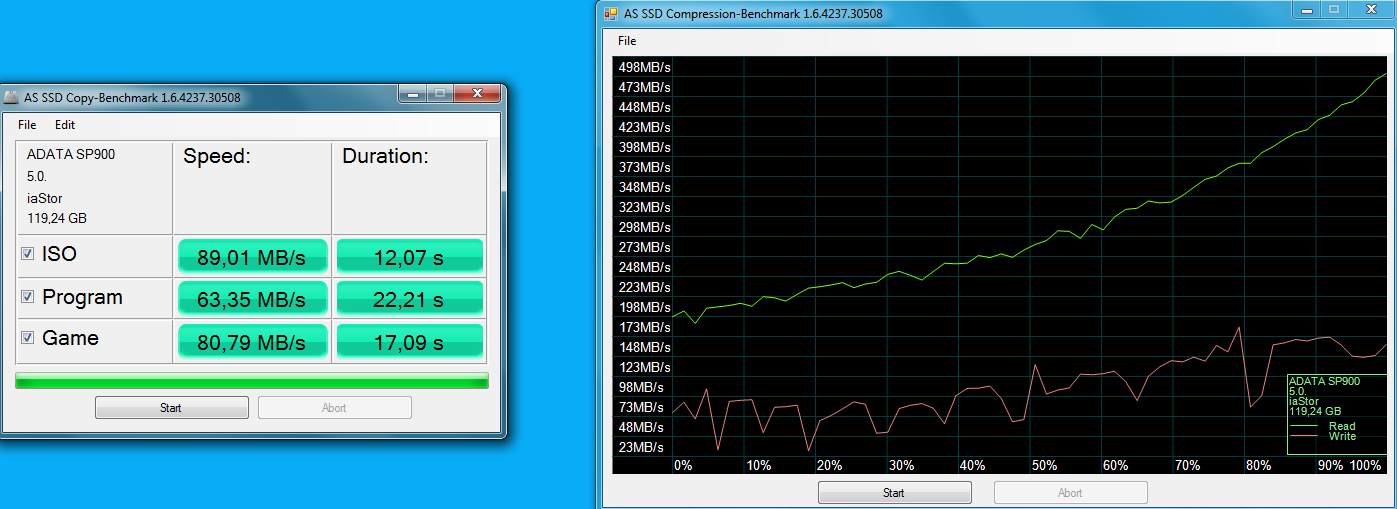Screen dimensions: 1397x509
Task: Click Start in Compression-Benchmark window
Action: coord(894,493)
